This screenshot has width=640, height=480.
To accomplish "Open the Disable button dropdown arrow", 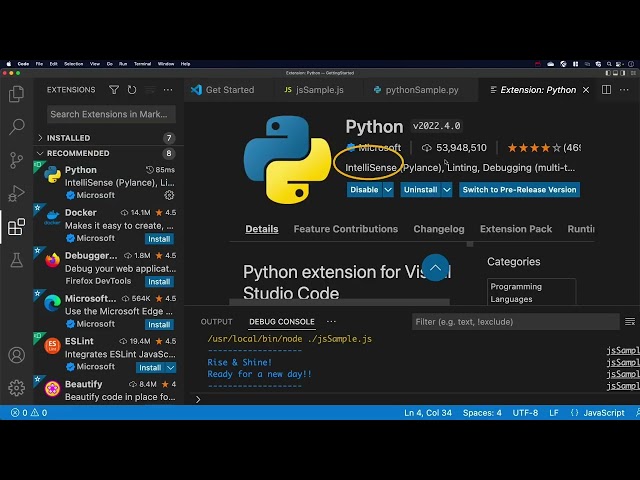I will click(388, 190).
